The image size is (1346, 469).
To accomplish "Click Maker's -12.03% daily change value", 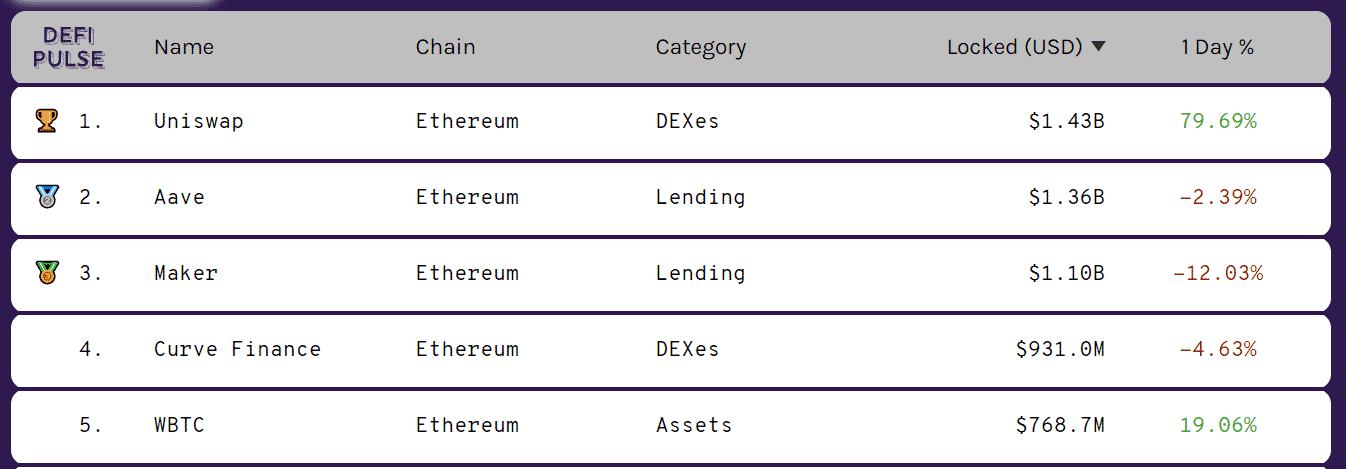I will [x=1218, y=273].
